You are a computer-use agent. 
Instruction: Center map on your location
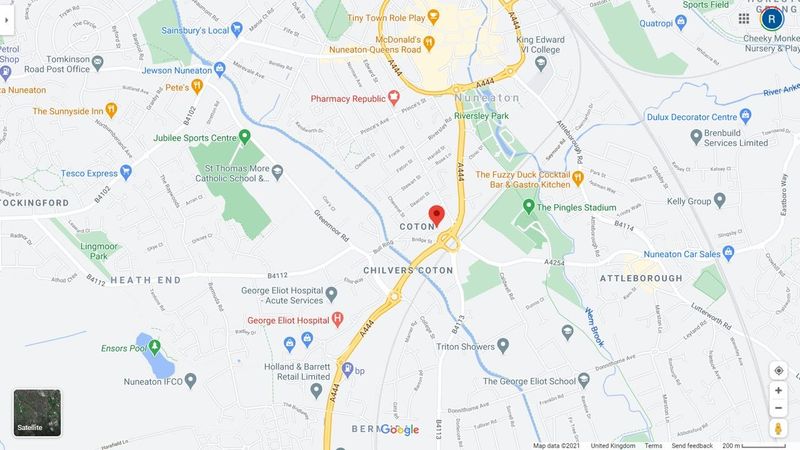778,370
